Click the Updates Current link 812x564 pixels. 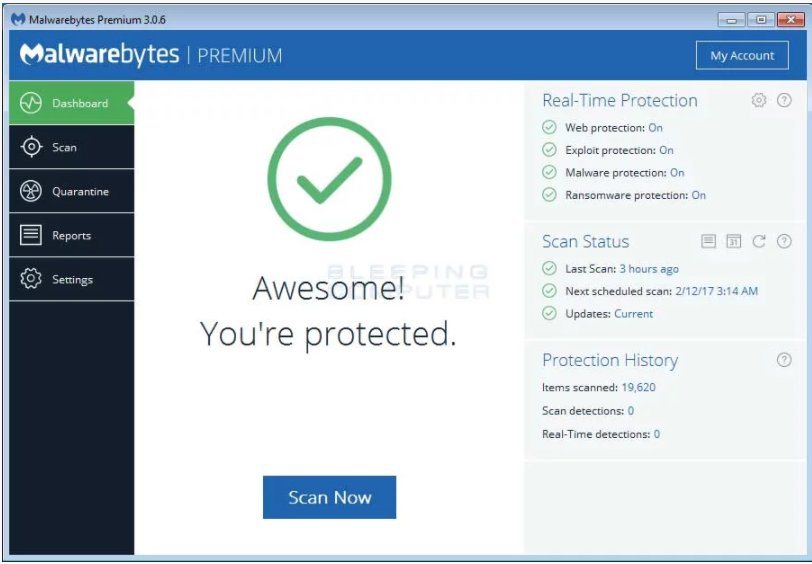click(633, 313)
